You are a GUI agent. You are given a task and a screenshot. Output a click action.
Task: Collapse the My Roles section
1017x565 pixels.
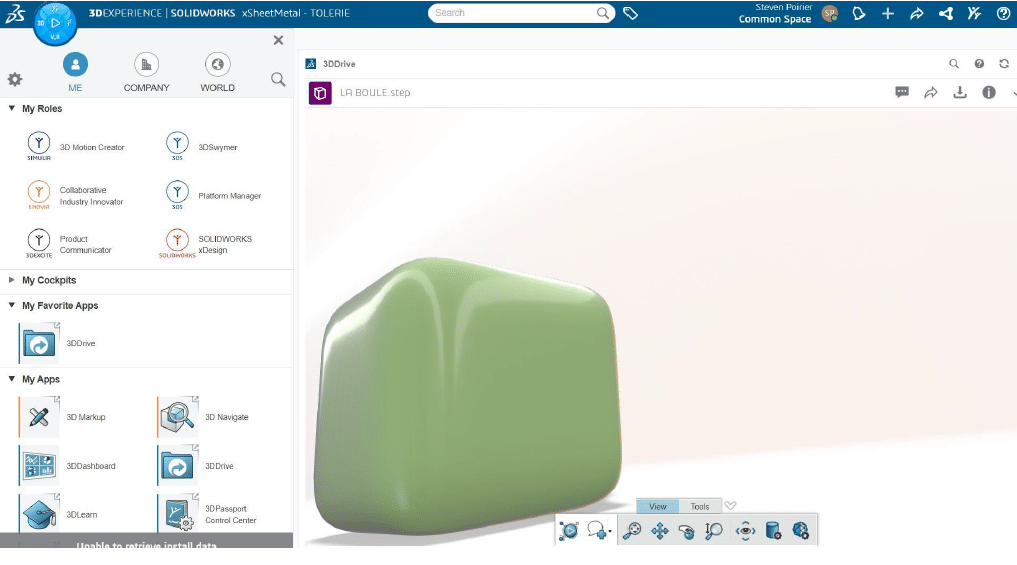click(11, 108)
